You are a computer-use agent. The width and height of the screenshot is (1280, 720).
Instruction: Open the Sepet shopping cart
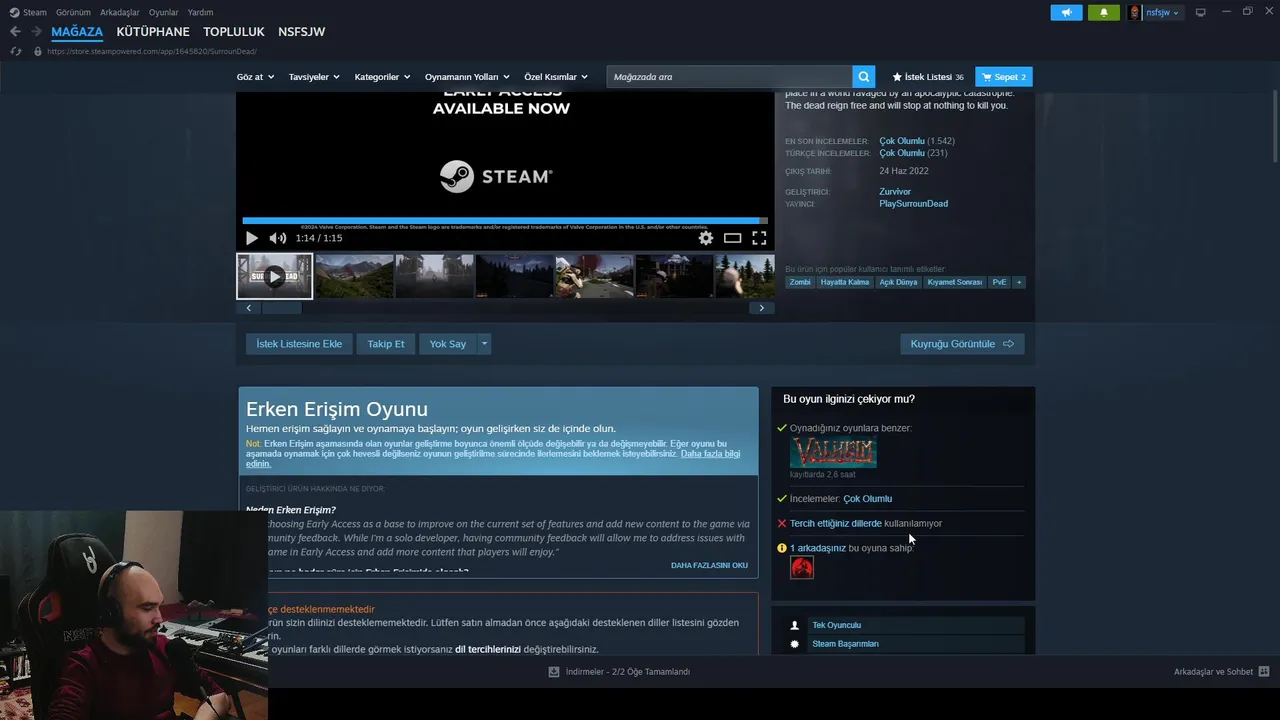[1004, 77]
